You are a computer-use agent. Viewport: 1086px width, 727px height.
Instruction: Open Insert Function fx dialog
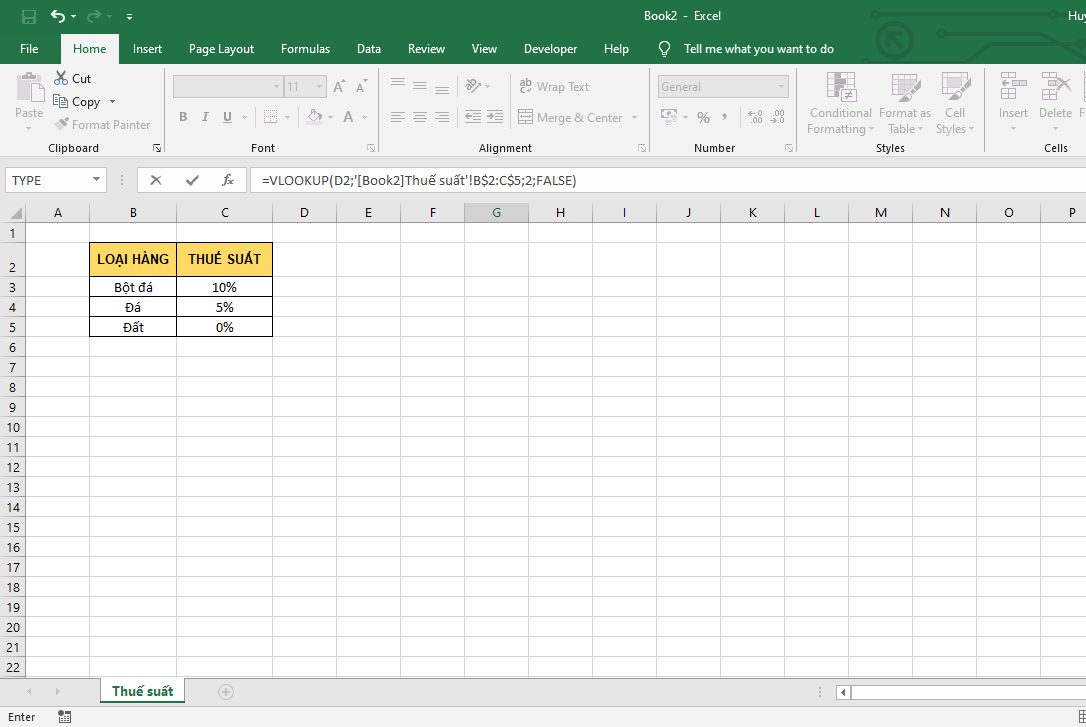(228, 180)
